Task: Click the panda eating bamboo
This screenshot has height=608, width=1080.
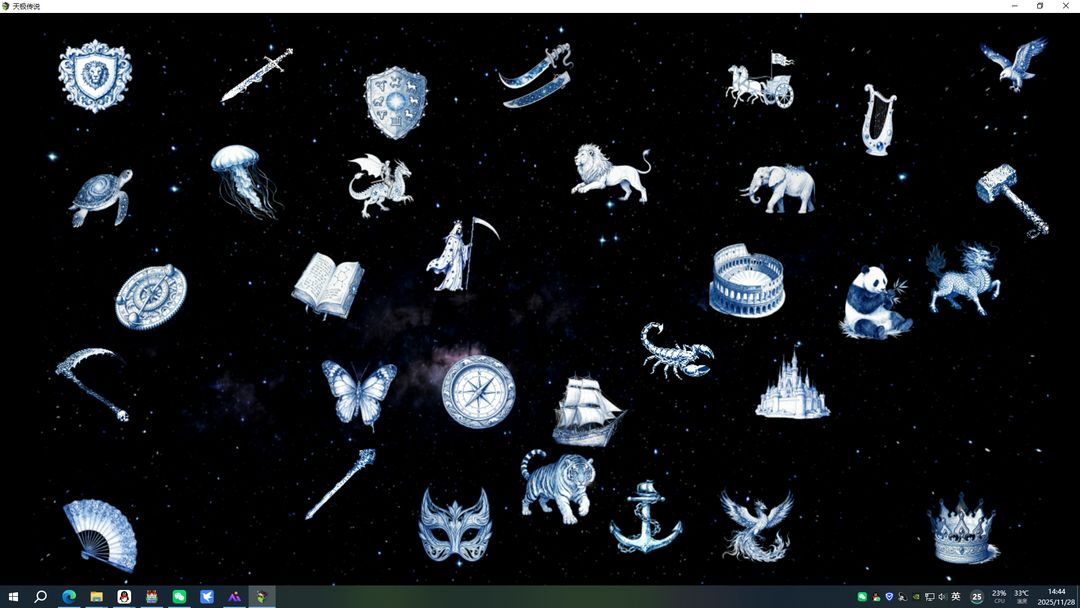Action: [x=873, y=301]
